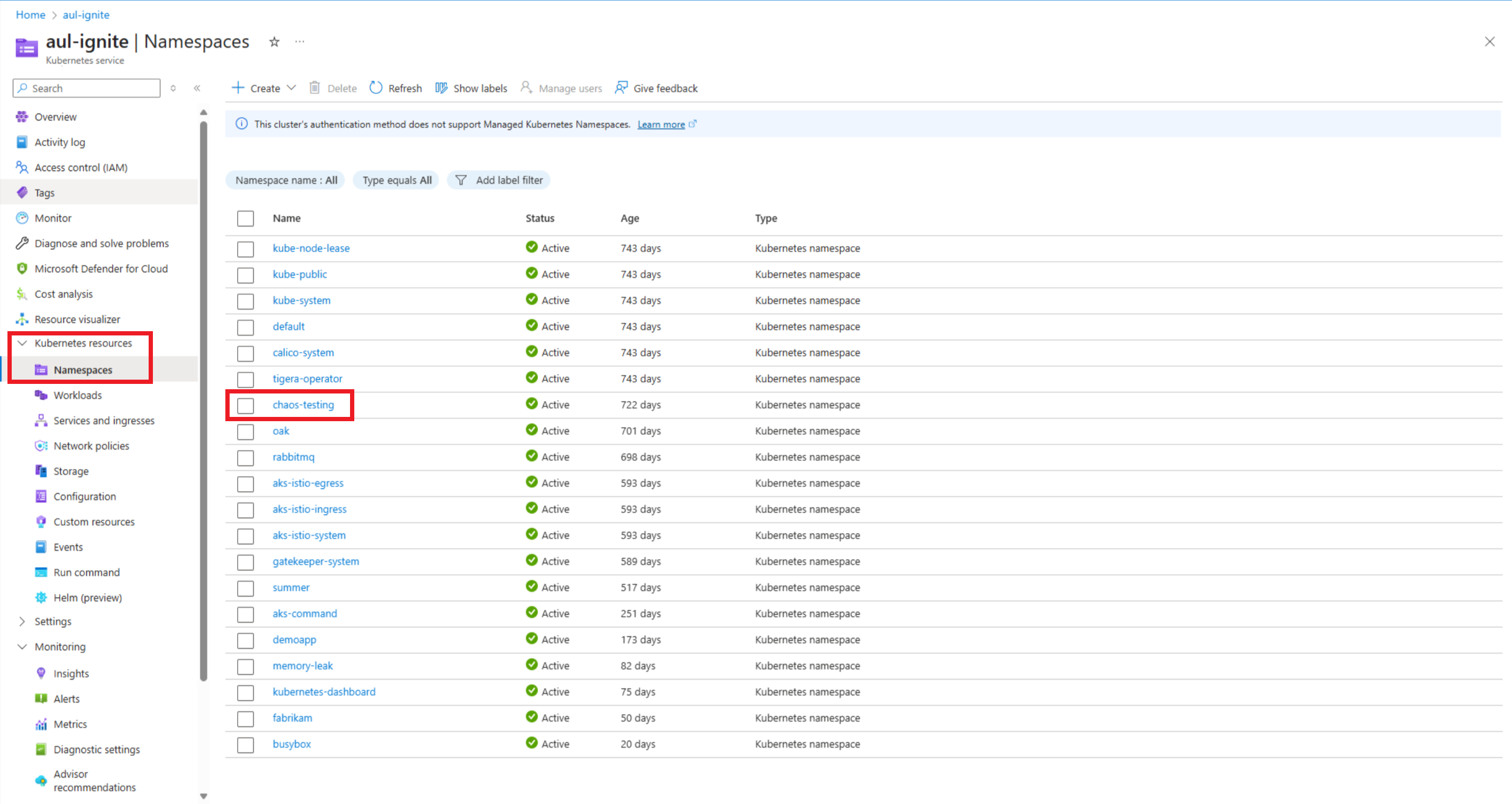Click the Refresh icon in the toolbar
Screen dimensions: 1512x804
(x=376, y=88)
